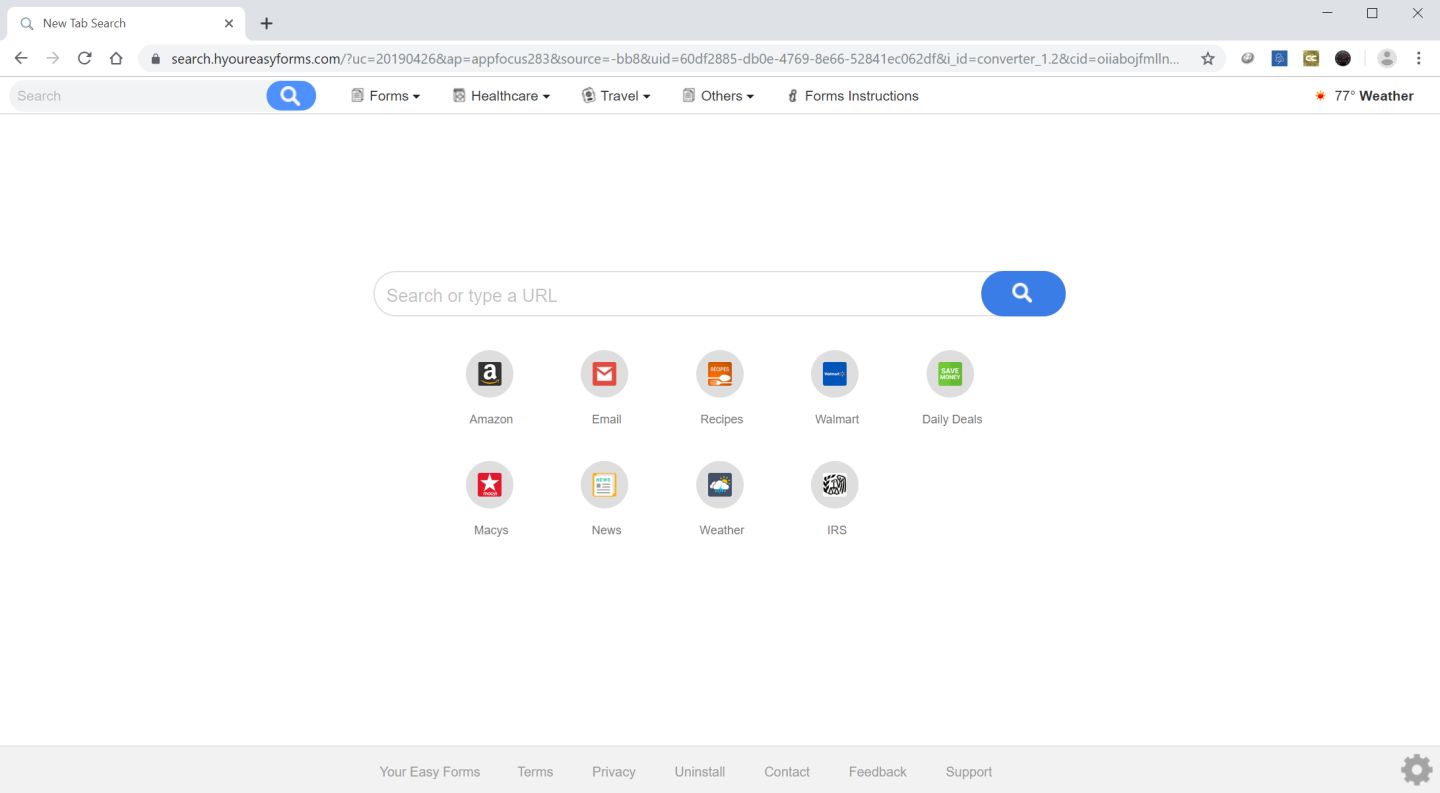This screenshot has height=793, width=1440.
Task: Open the 77° Weather widget
Action: pyautogui.click(x=1364, y=96)
